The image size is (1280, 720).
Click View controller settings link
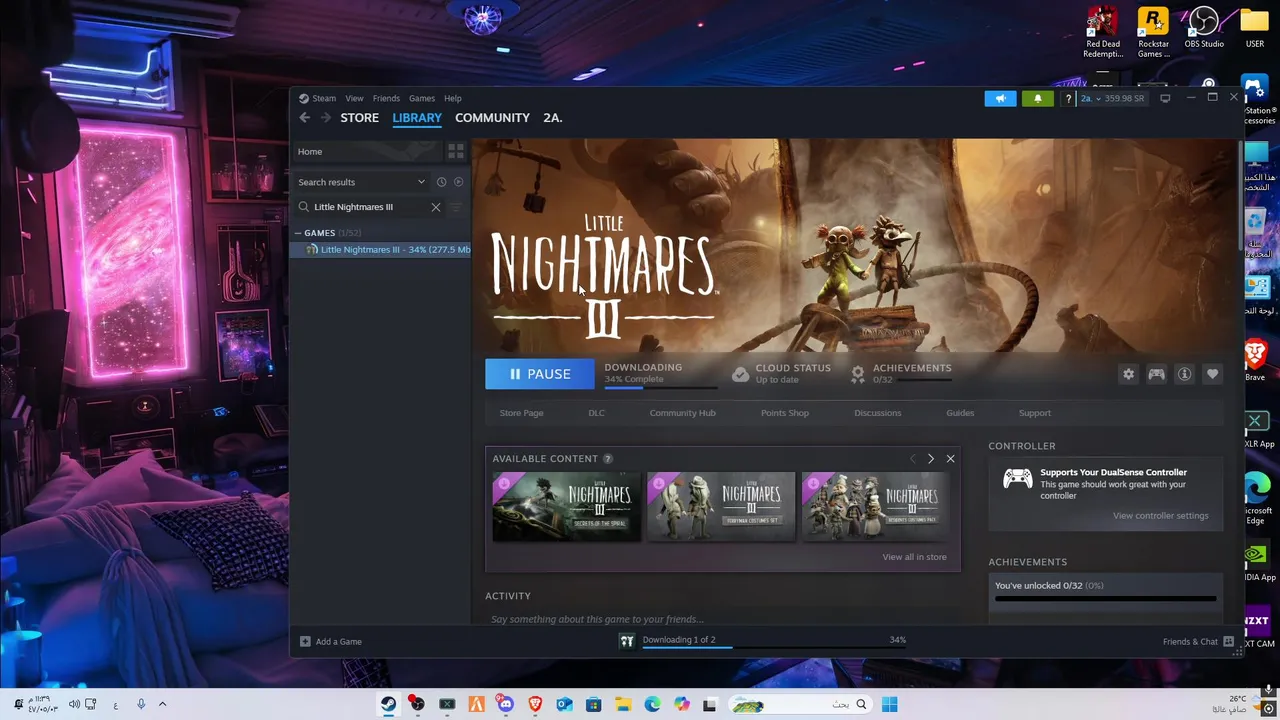pyautogui.click(x=1160, y=516)
